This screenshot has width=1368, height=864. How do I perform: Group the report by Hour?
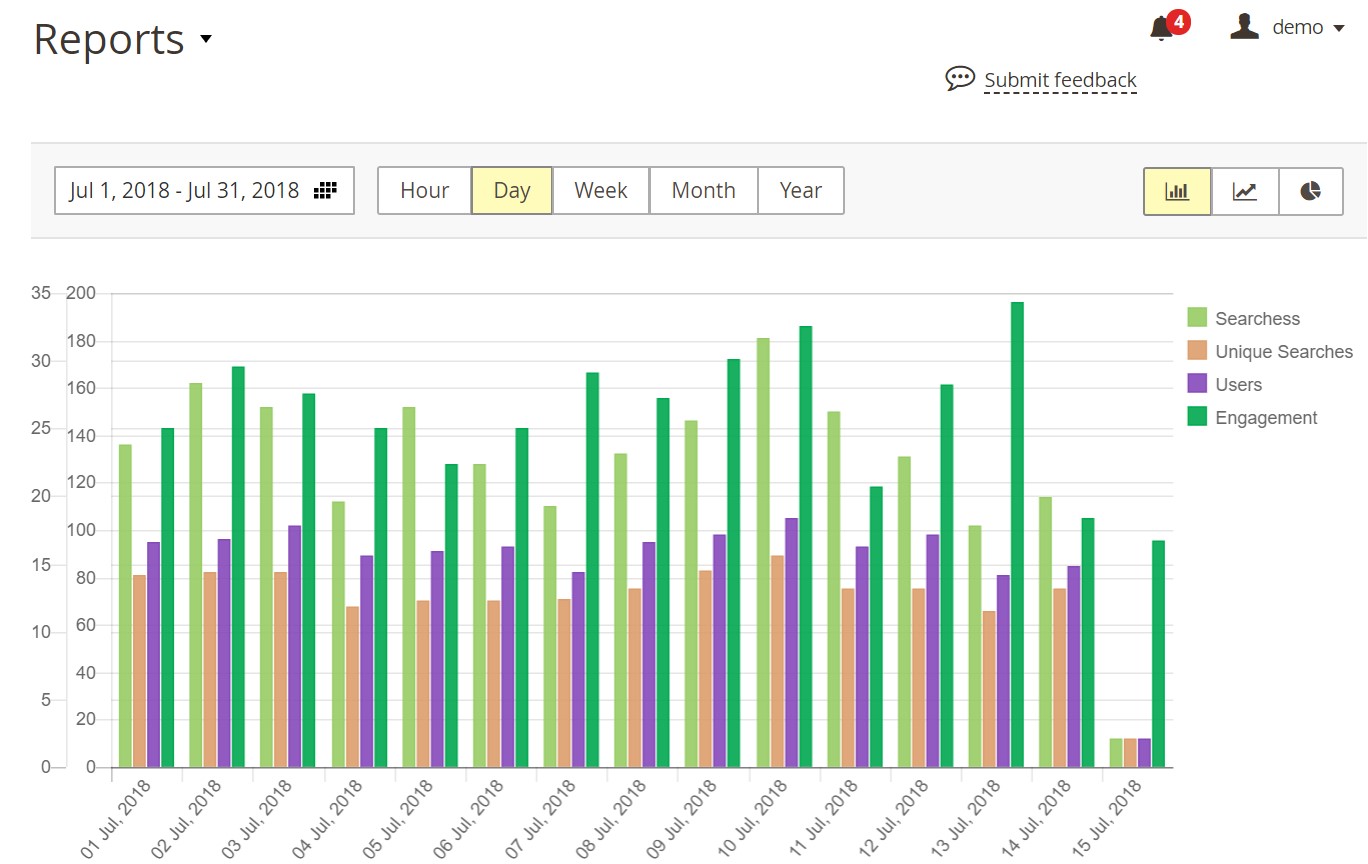(424, 191)
